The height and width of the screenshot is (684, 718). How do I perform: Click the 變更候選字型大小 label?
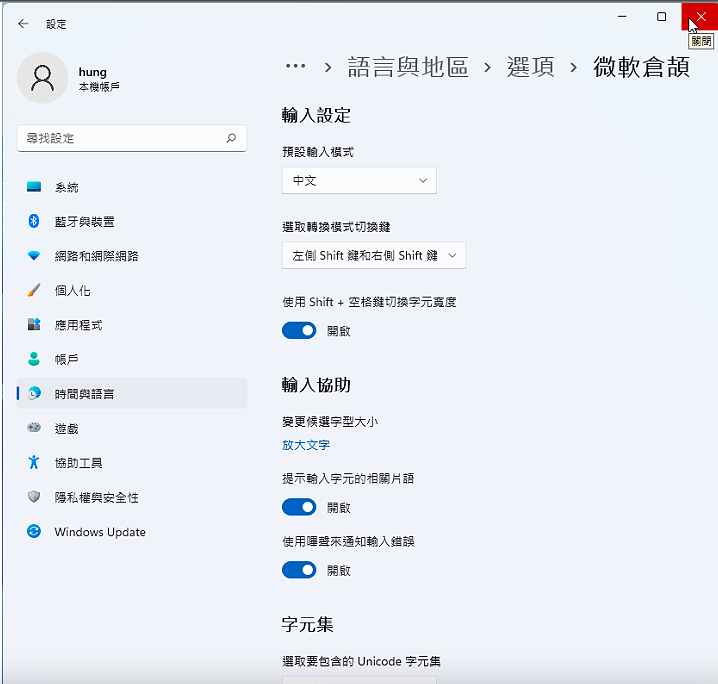330,421
